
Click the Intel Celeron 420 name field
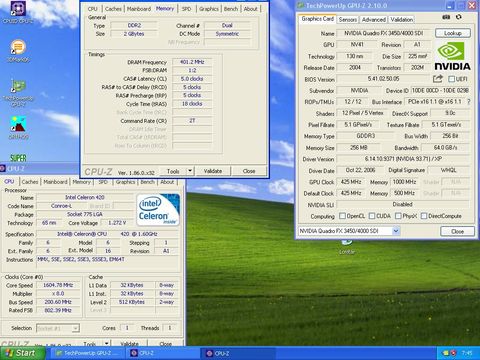[85, 197]
